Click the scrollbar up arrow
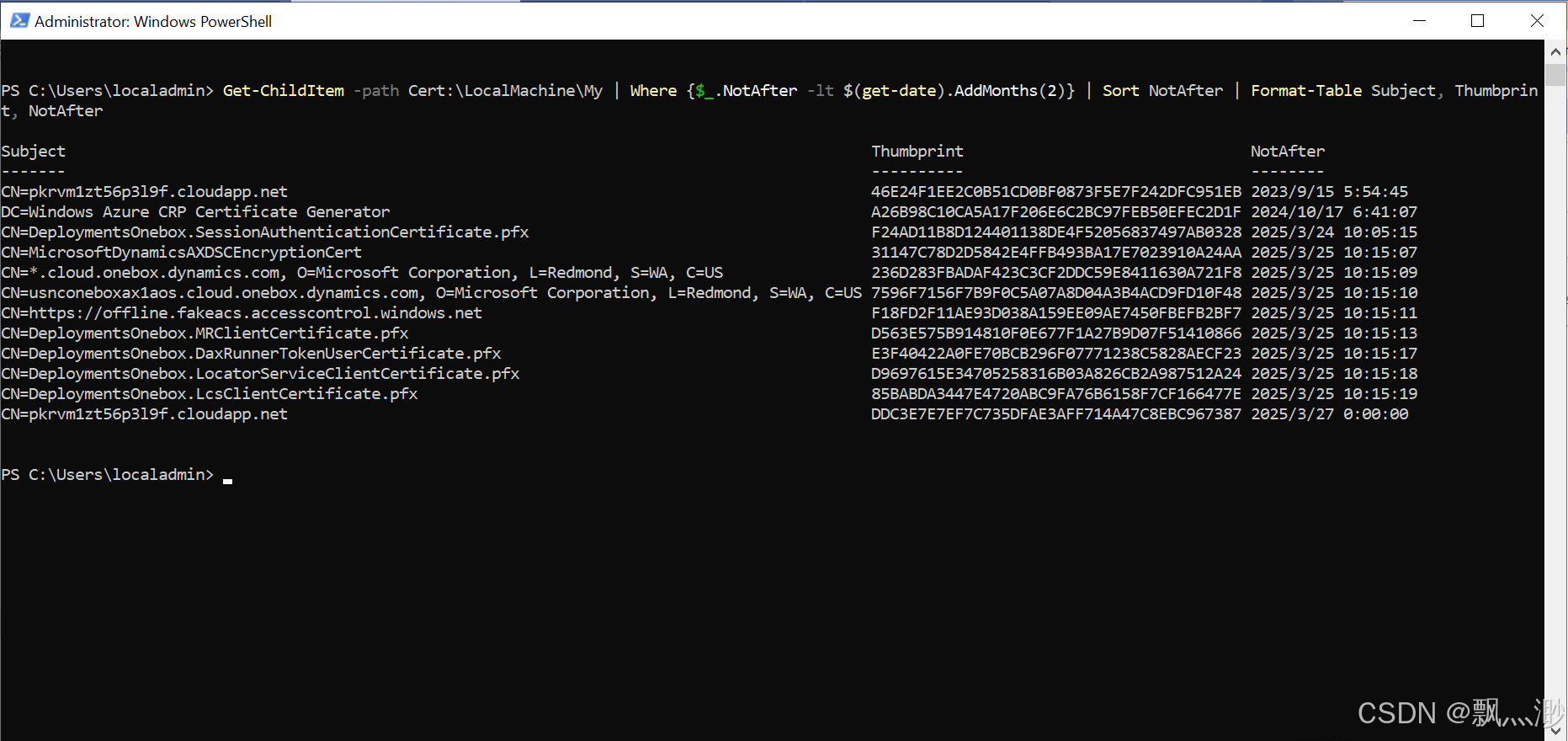The width and height of the screenshot is (1568, 741). (x=1555, y=51)
